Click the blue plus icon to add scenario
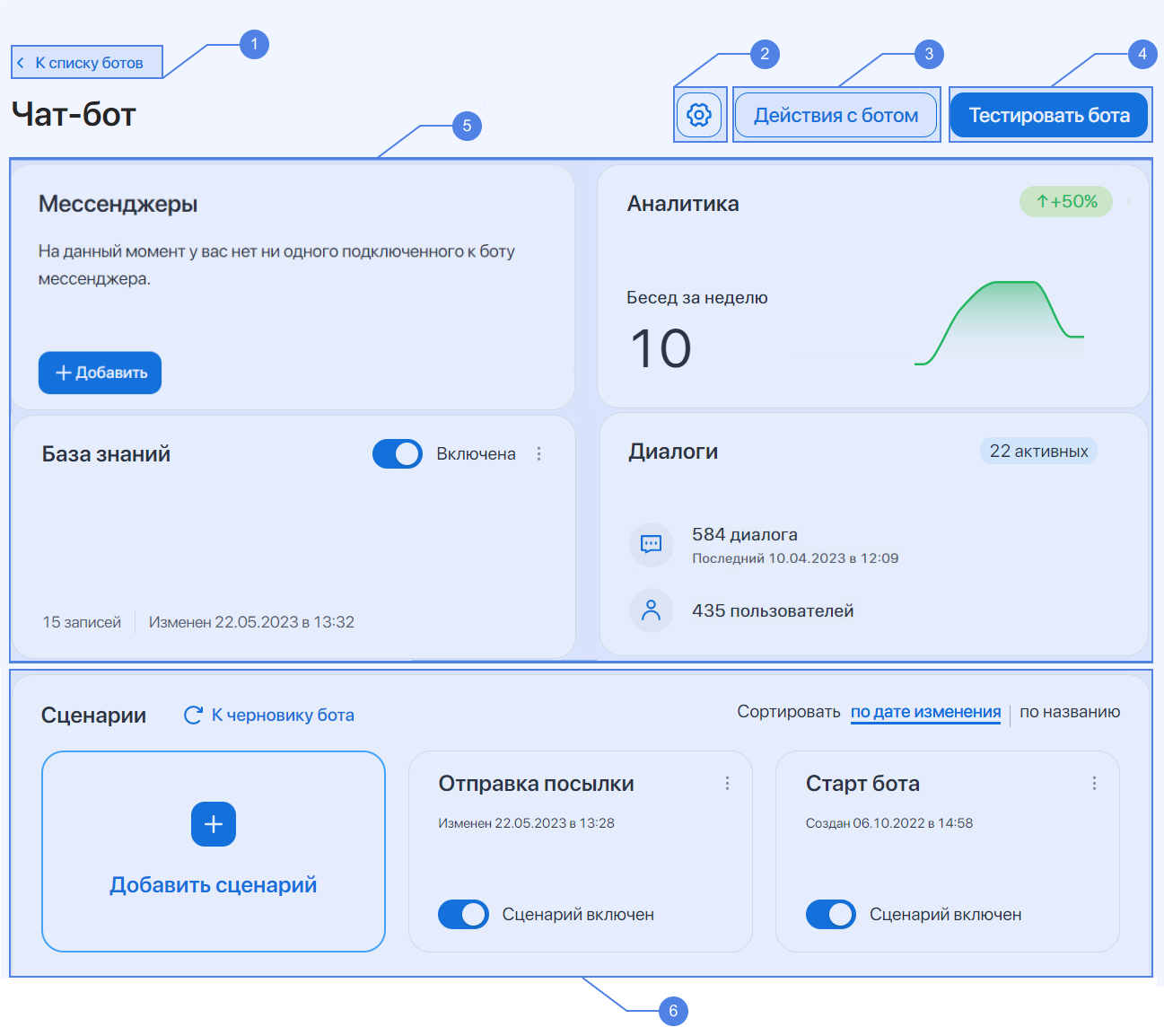This screenshot has width=1164, height=1036. click(x=214, y=824)
